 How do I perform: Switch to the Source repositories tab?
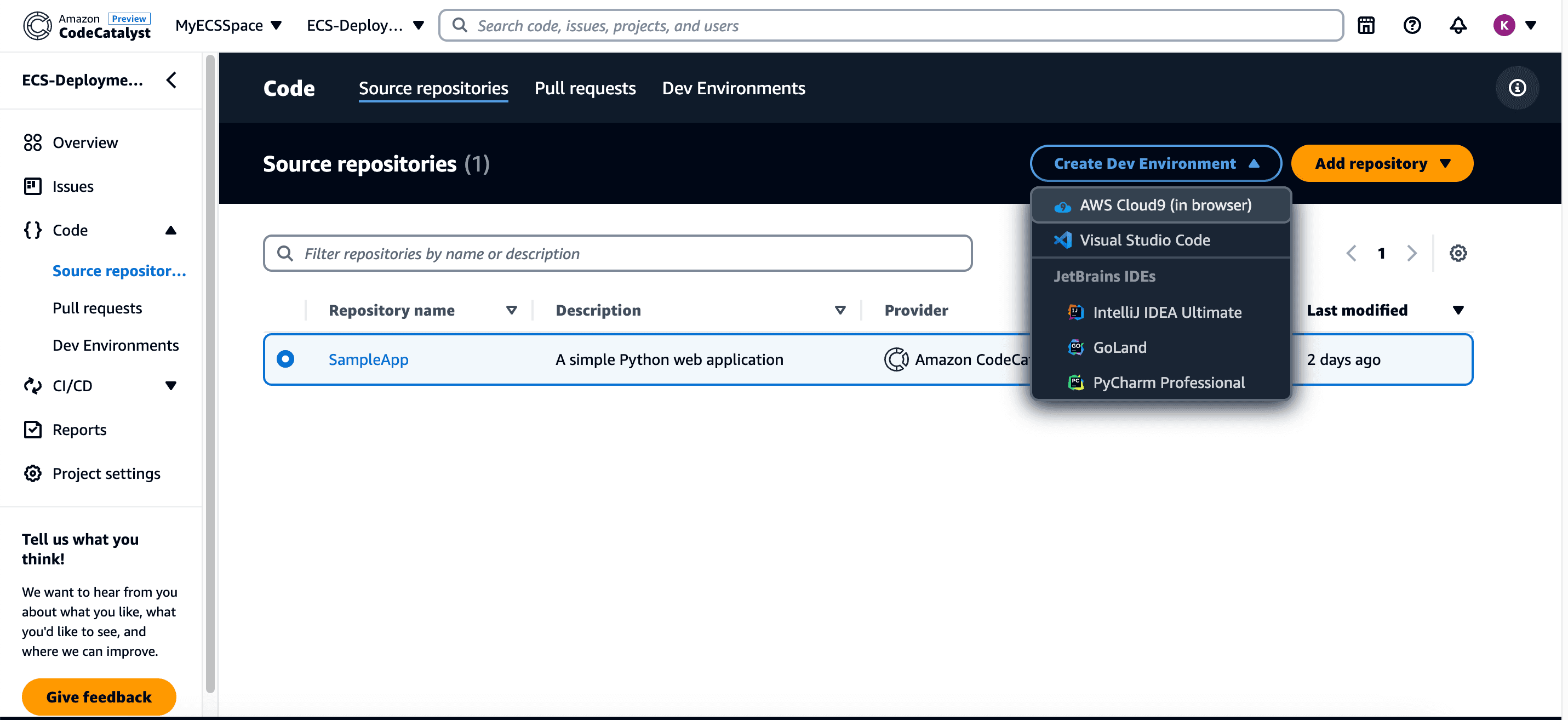tap(433, 88)
